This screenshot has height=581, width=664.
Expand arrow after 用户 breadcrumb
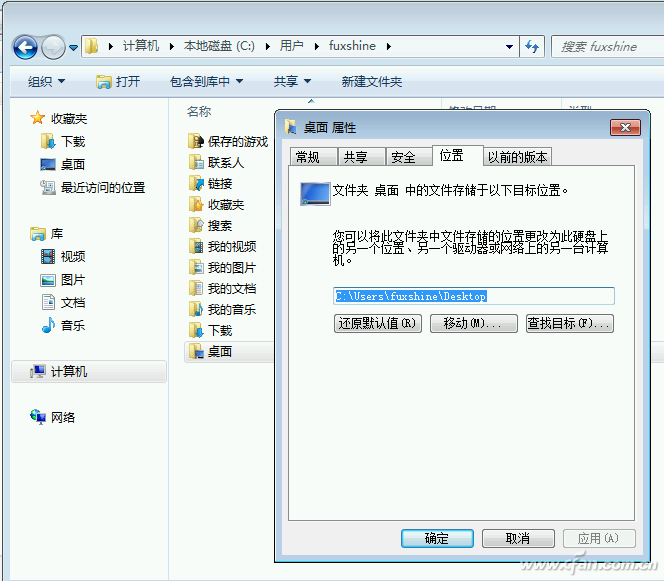[316, 46]
